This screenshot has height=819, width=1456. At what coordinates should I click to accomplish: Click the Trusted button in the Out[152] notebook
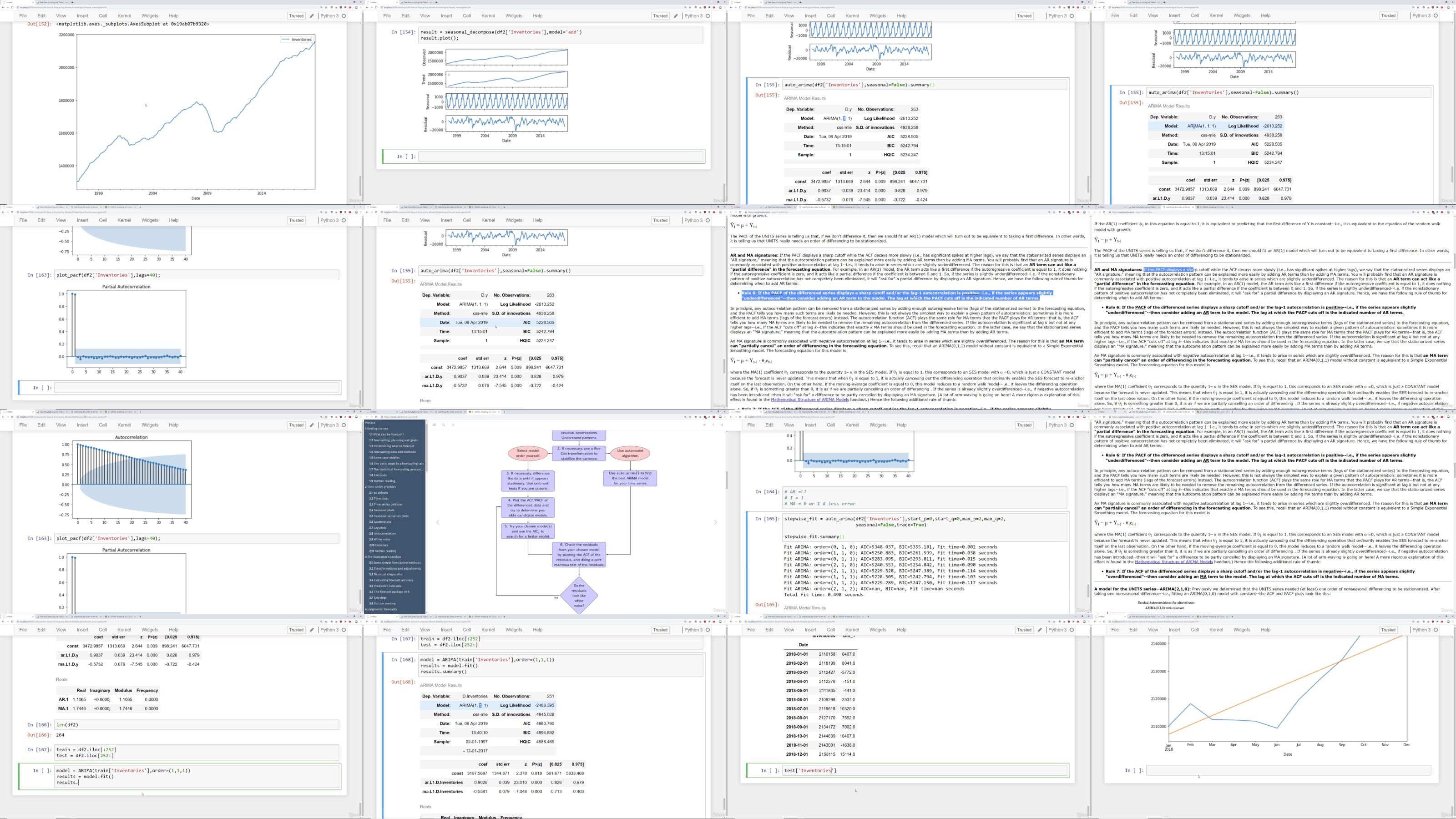coord(296,16)
